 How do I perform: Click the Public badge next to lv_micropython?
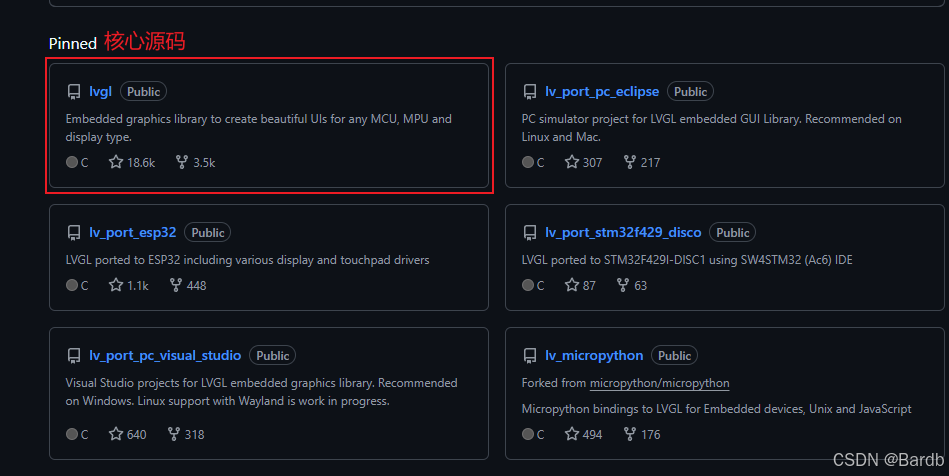tap(674, 355)
